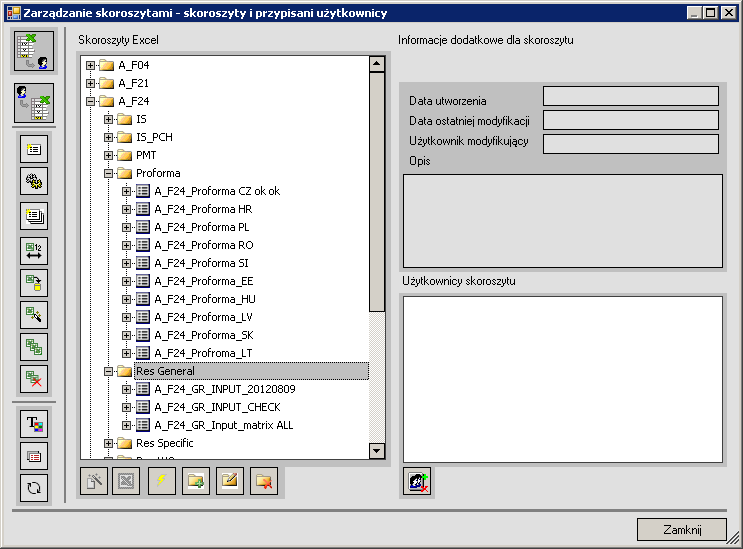Select the Res General folder row

pyautogui.click(x=252, y=371)
